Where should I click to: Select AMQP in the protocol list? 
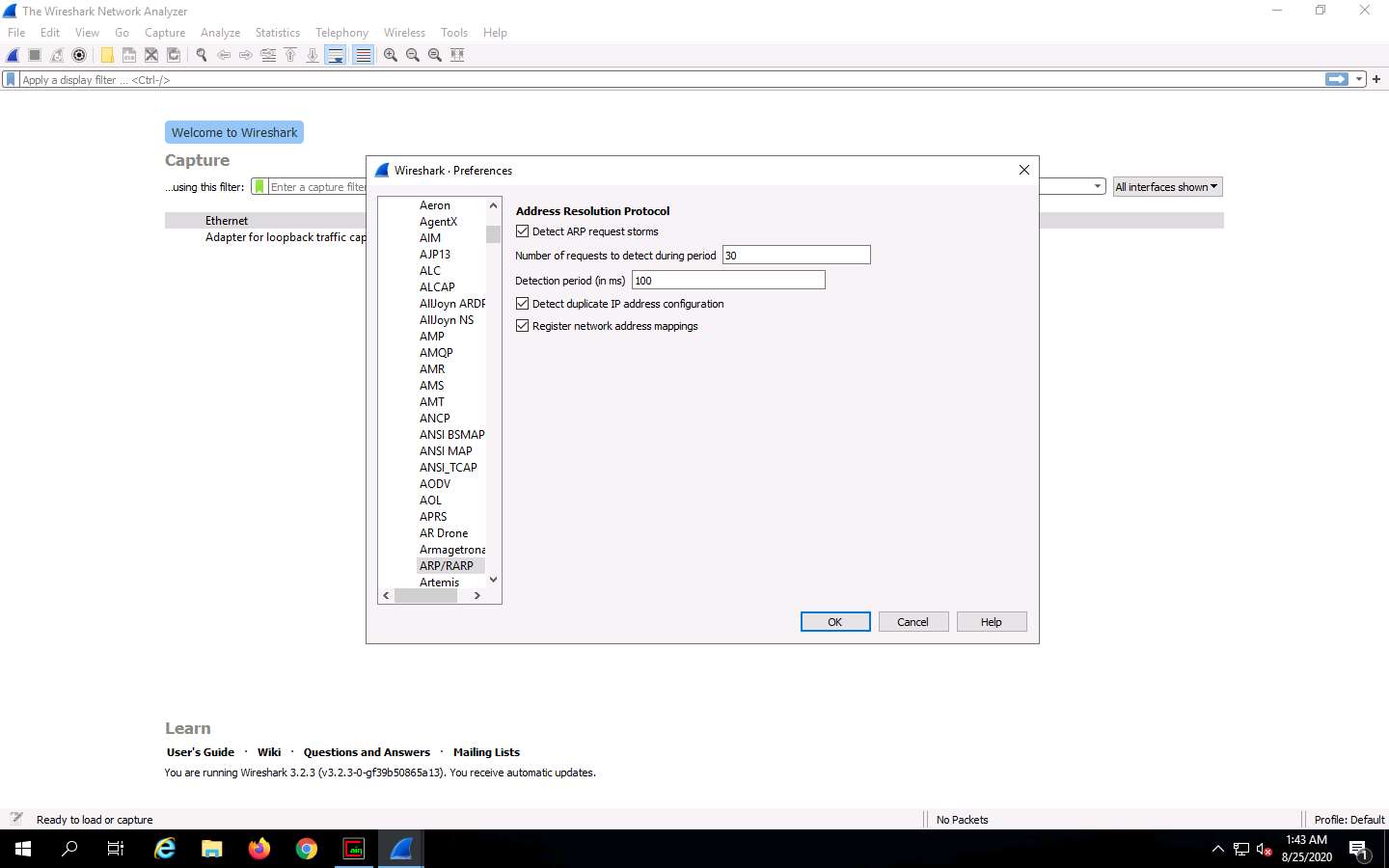[436, 353]
